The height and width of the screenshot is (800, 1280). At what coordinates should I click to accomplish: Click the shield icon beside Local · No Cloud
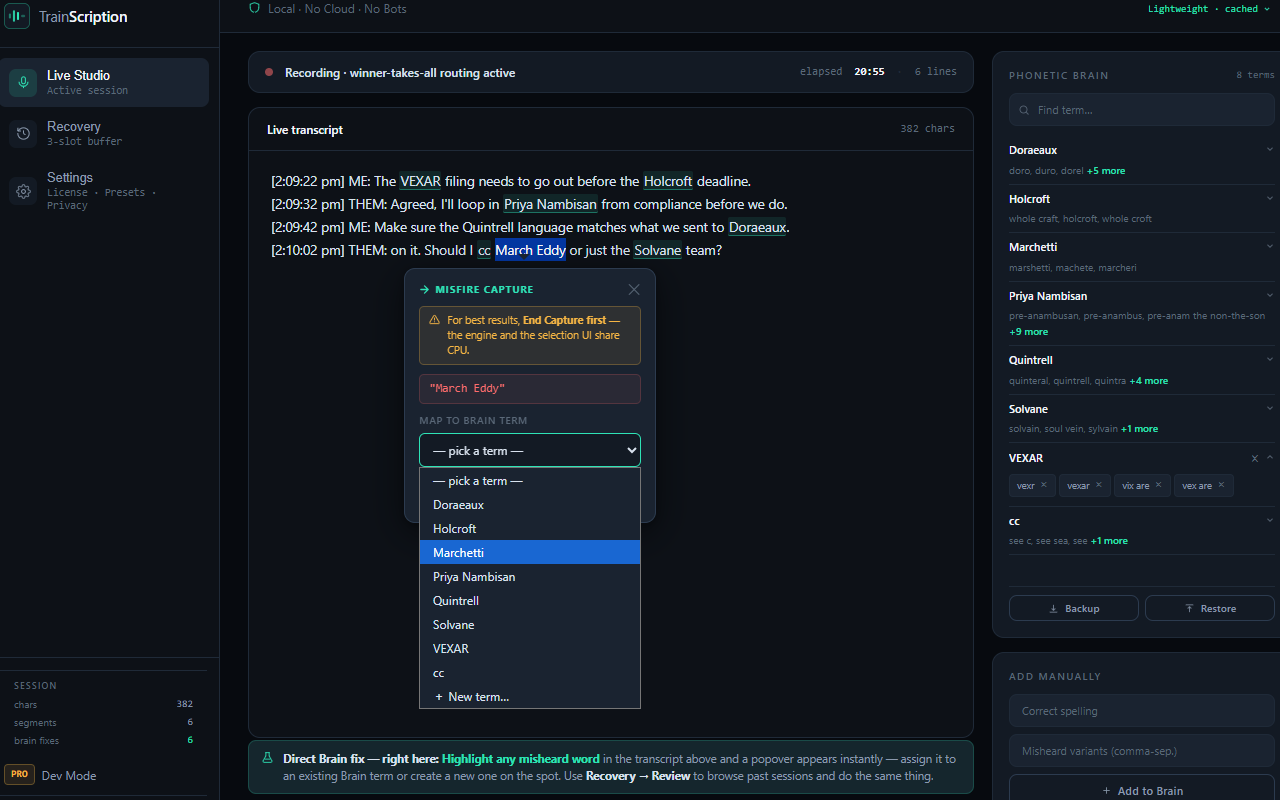[x=254, y=8]
